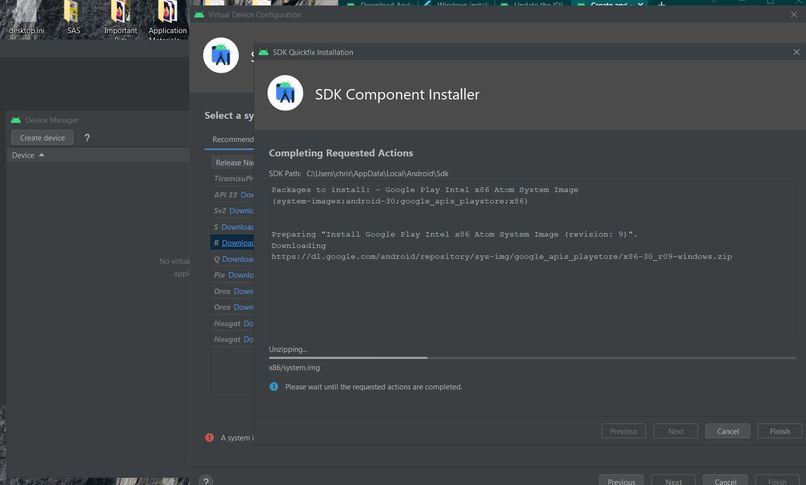
Task: Click the 'Please wait until the requested actions' message
Action: 374,387
